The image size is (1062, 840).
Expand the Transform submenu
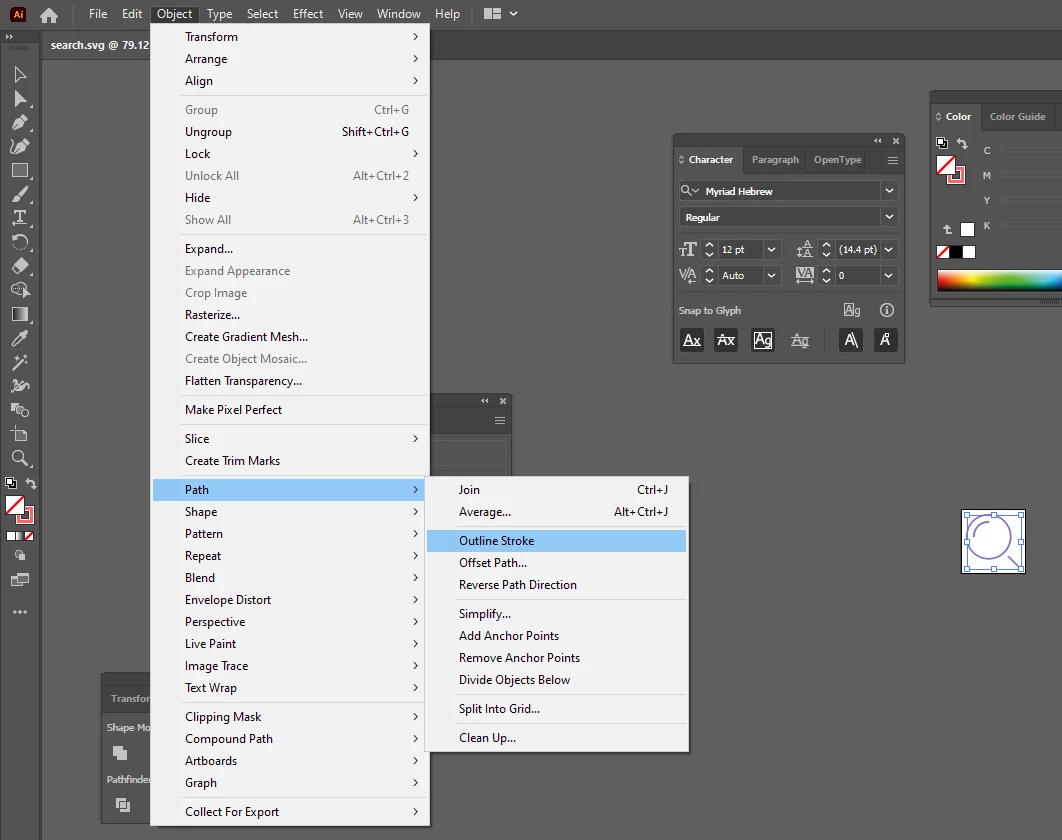(291, 37)
